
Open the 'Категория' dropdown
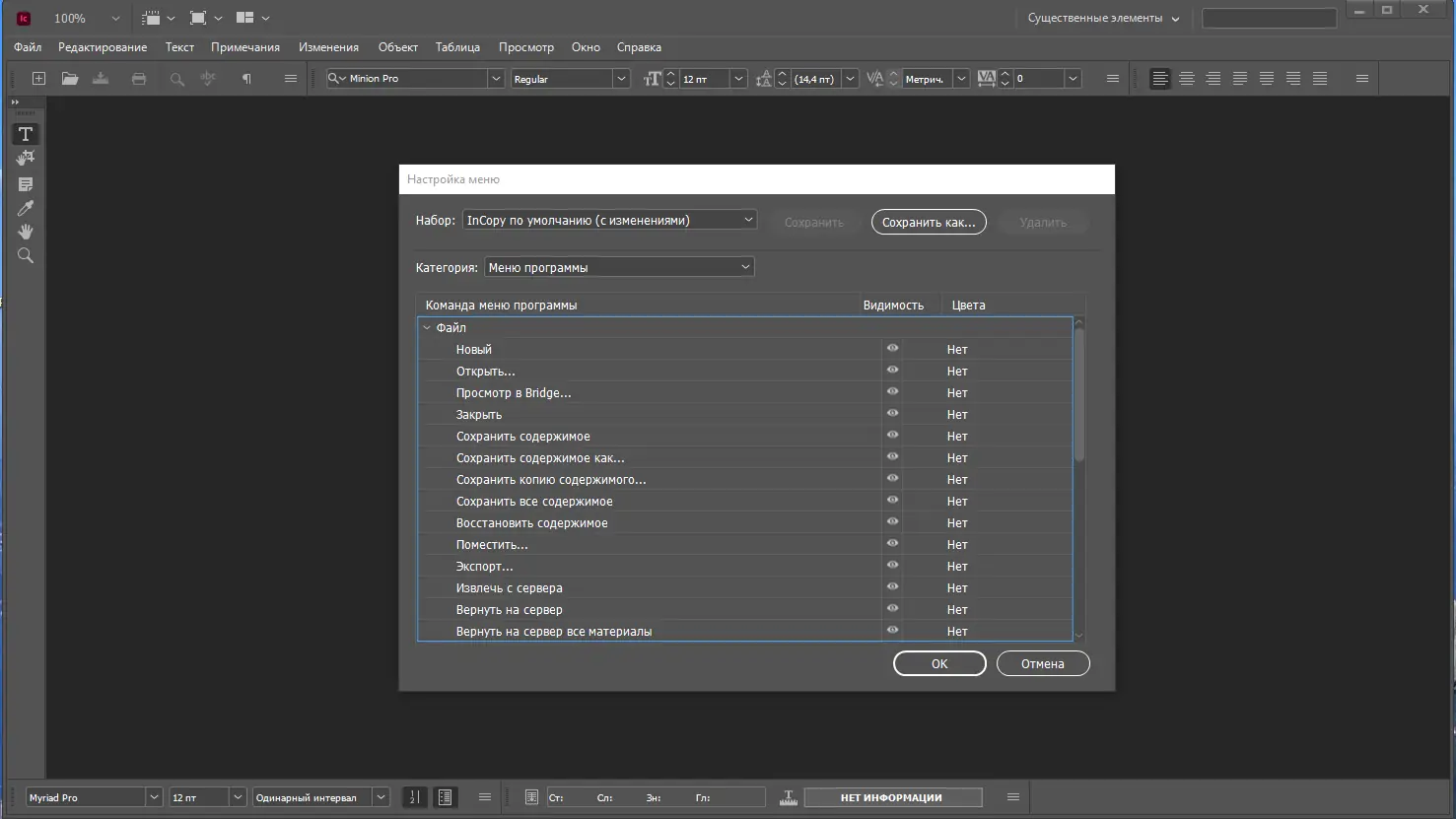coord(619,267)
